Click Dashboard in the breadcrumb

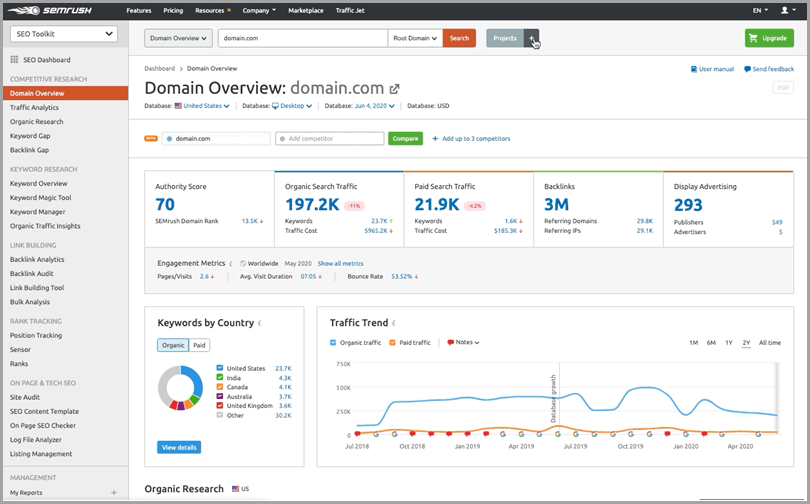point(160,68)
